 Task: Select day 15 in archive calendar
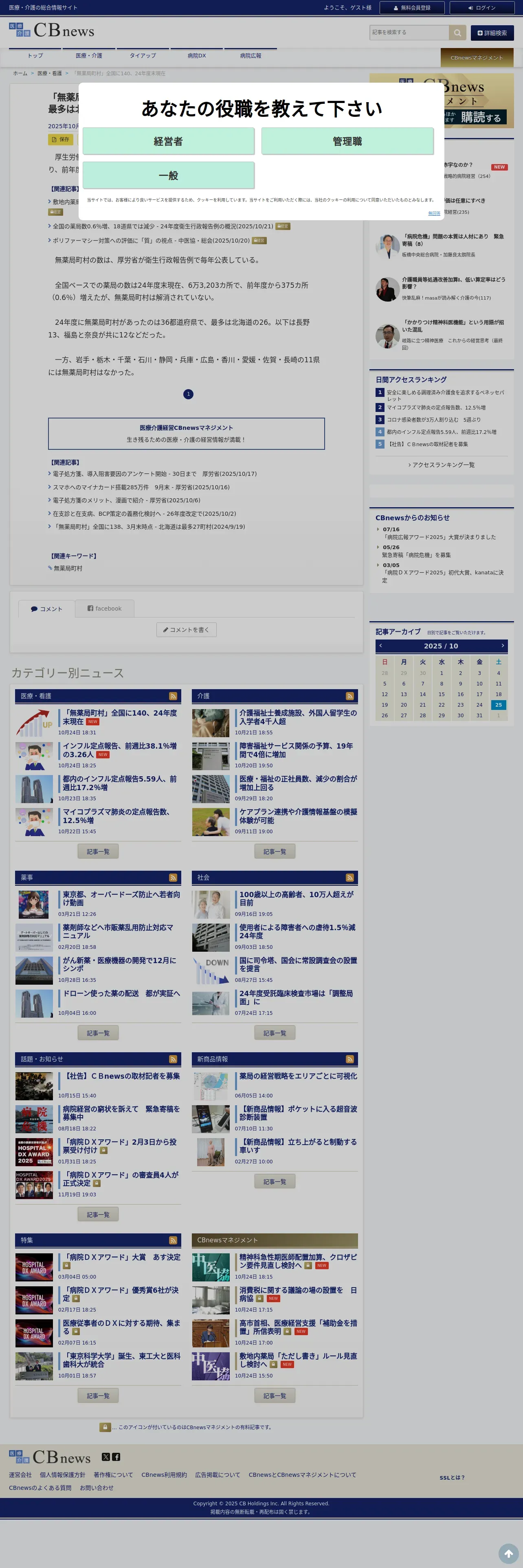442,694
